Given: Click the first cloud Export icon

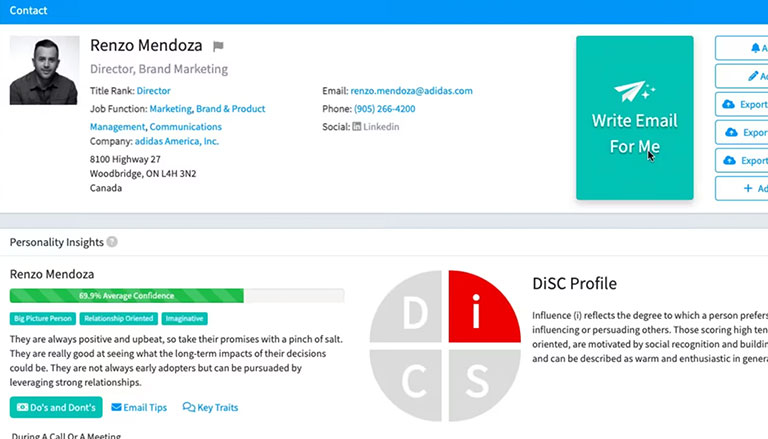Looking at the screenshot, I should tap(729, 104).
